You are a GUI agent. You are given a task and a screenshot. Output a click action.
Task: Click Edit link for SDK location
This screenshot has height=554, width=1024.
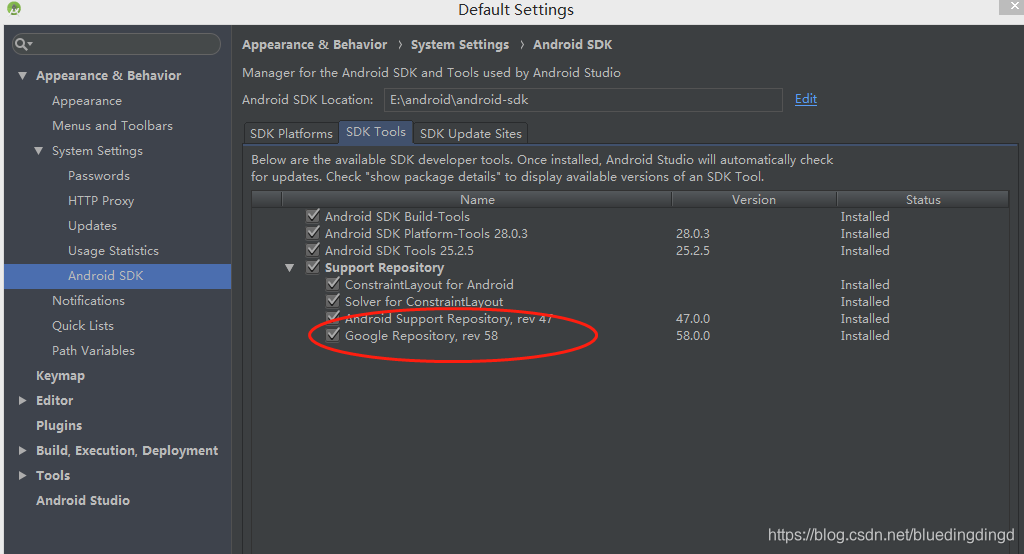tap(806, 99)
